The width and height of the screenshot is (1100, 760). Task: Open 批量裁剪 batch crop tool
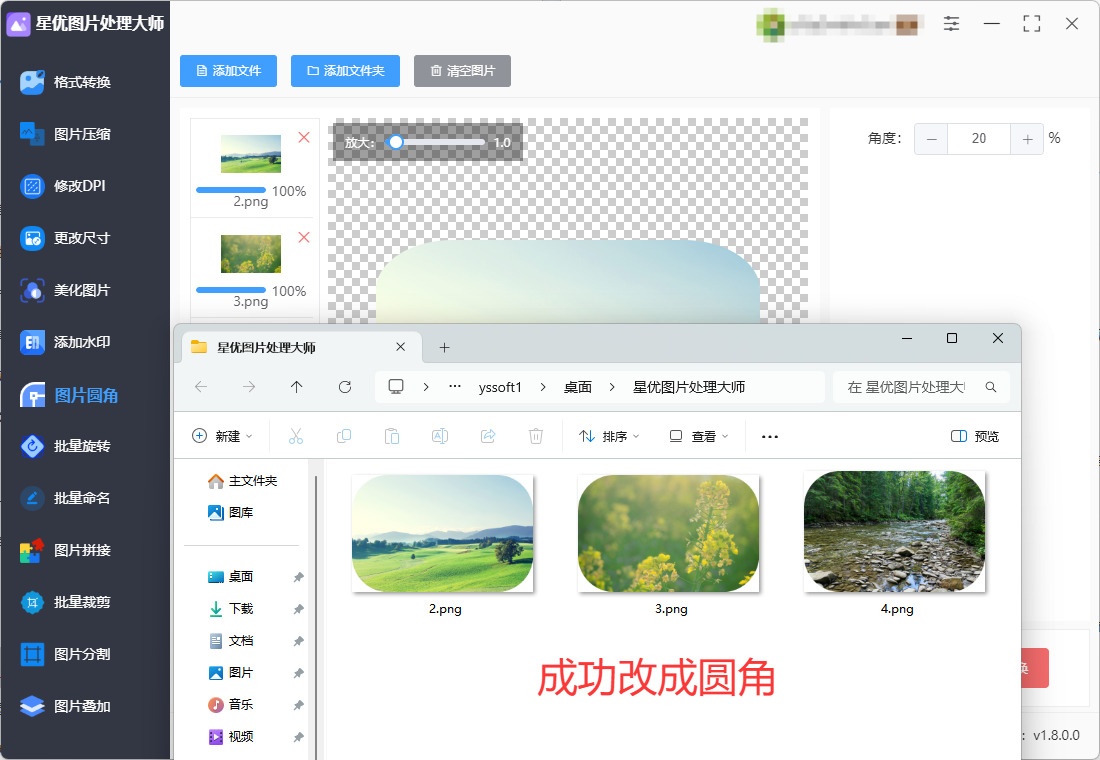pos(65,602)
